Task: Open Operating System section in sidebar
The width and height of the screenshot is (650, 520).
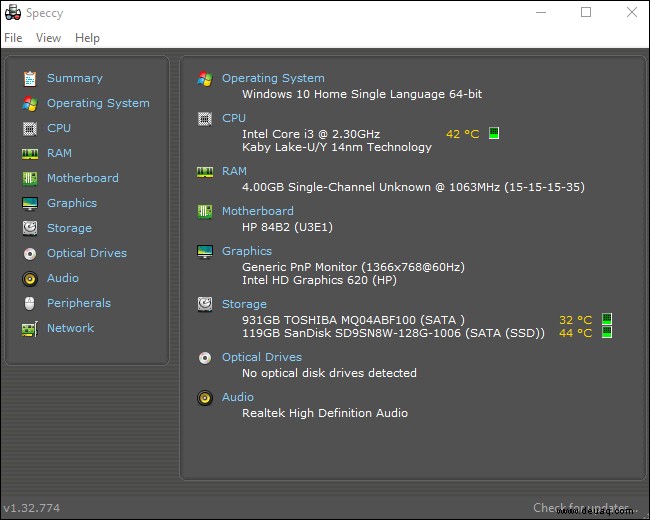Action: (x=98, y=103)
